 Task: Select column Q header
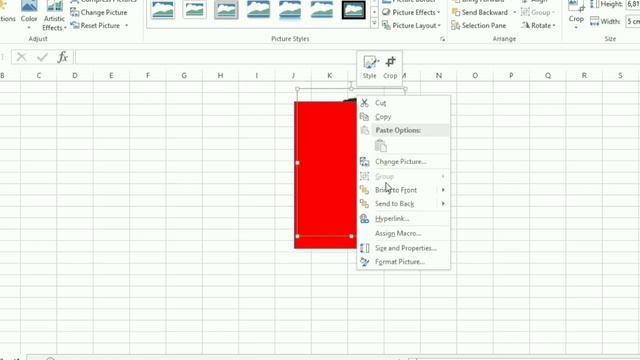click(x=547, y=76)
